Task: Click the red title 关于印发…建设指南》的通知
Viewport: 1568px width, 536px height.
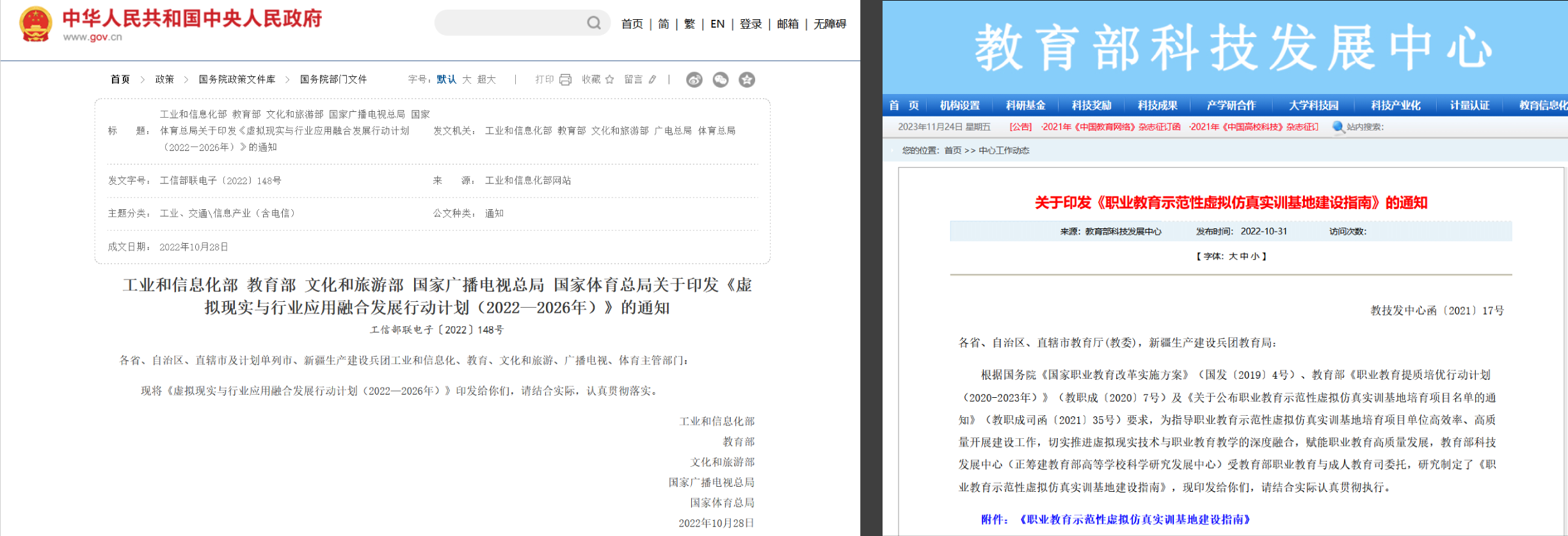Action: point(1231,203)
